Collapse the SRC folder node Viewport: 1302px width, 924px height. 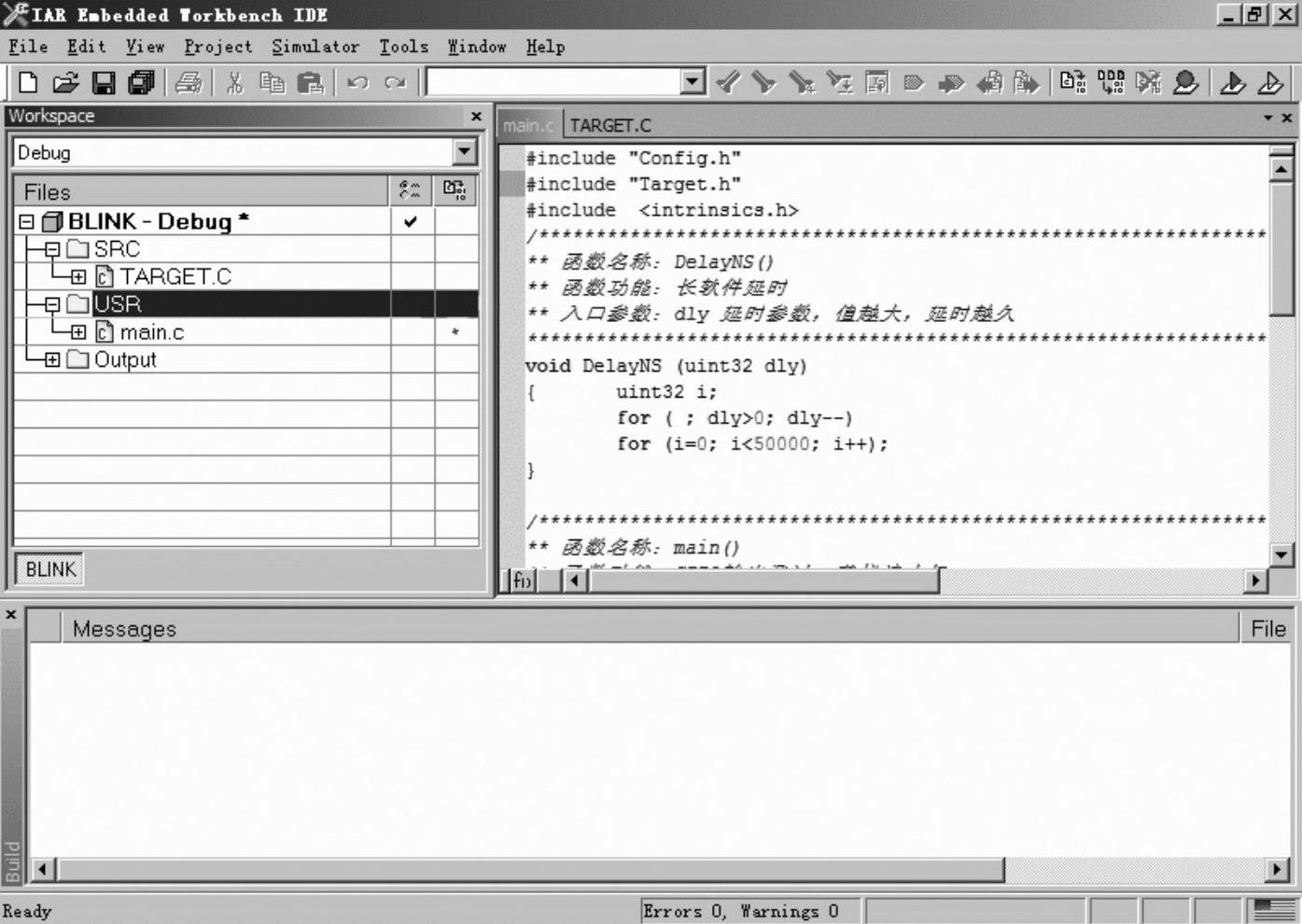[x=52, y=249]
